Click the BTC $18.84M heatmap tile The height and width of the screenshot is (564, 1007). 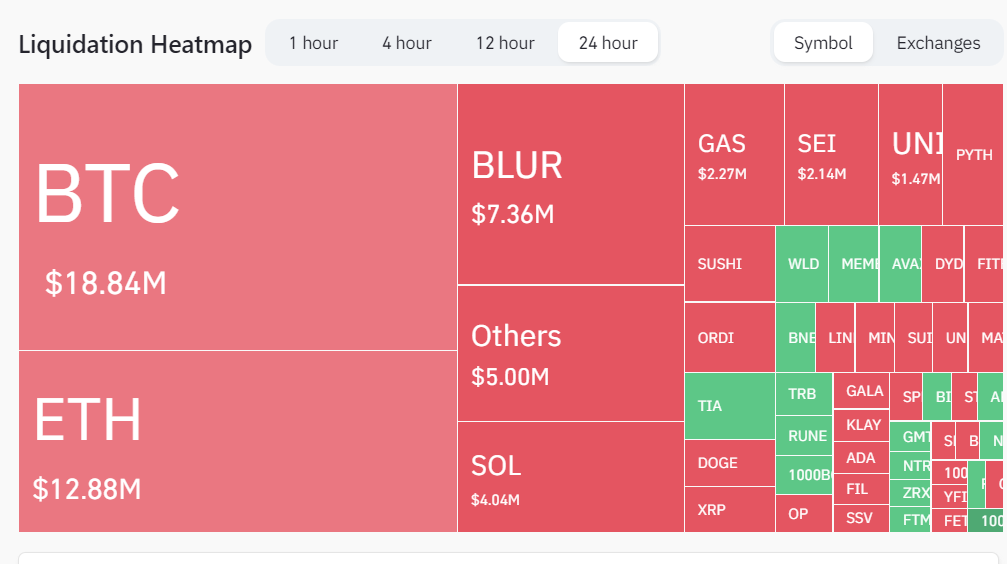pyautogui.click(x=238, y=217)
